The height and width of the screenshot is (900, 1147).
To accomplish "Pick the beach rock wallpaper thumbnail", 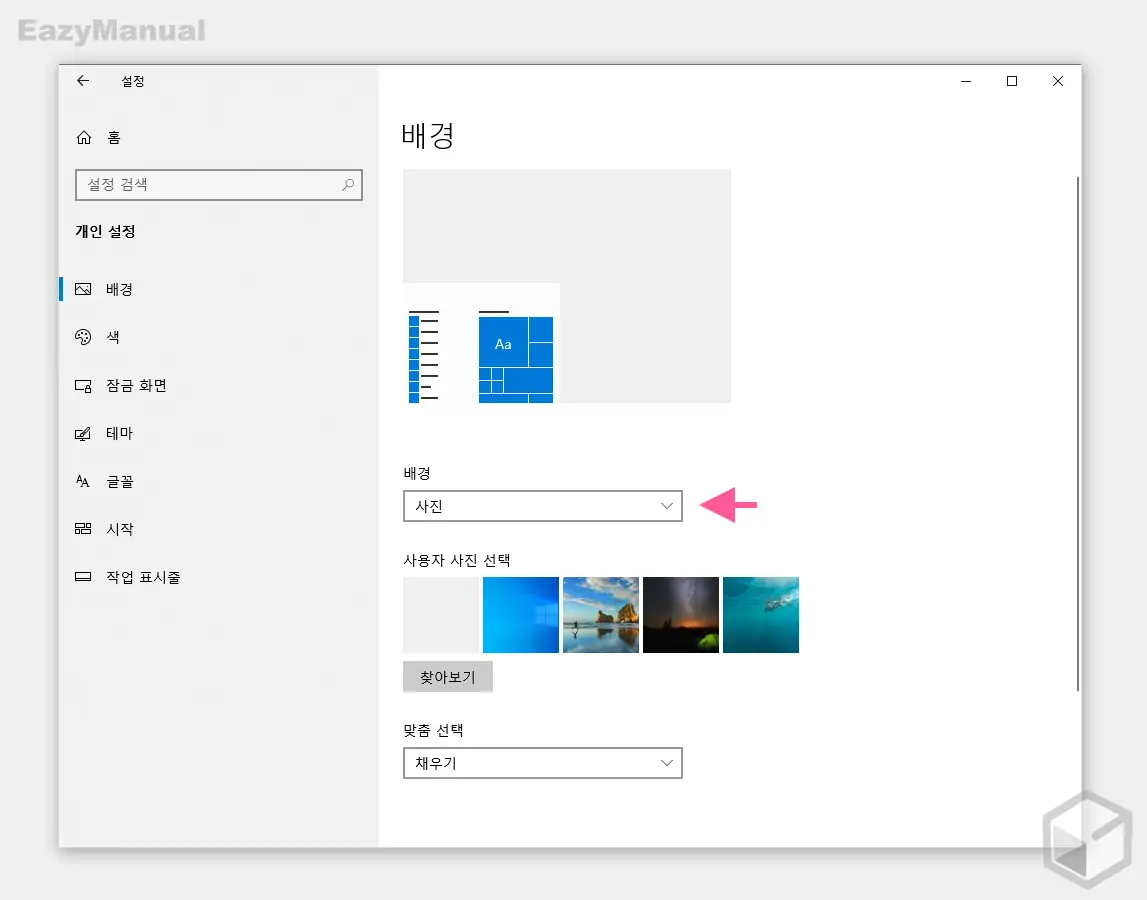I will click(600, 615).
